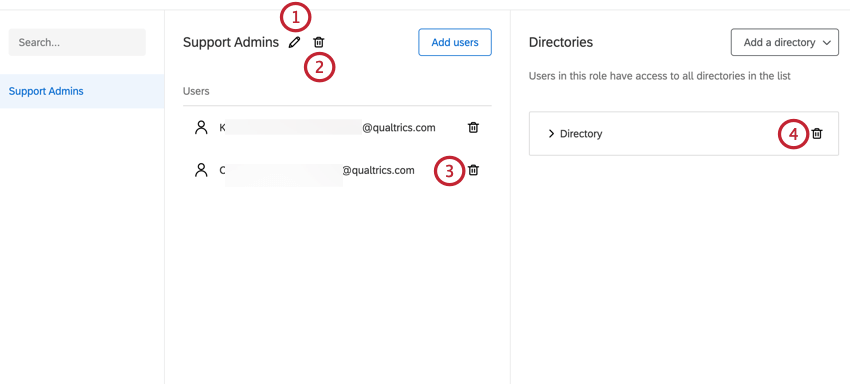Click the person icon beside the K user
This screenshot has width=850, height=384.
click(201, 127)
